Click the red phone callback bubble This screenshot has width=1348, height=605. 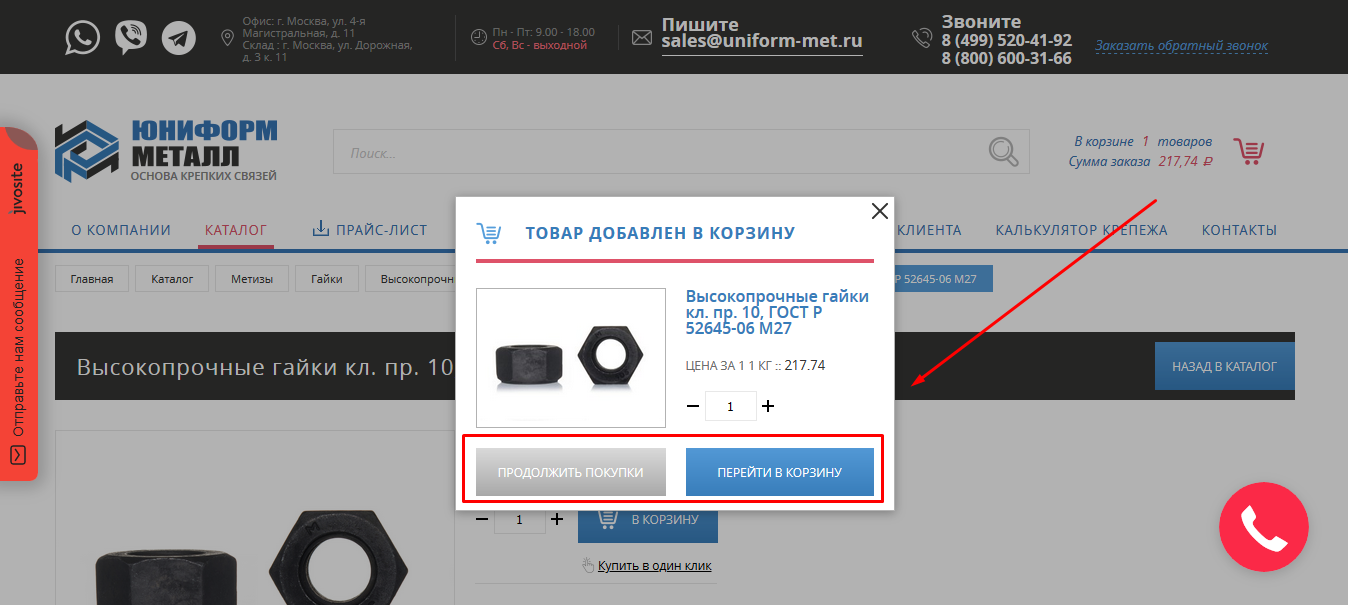click(1263, 526)
